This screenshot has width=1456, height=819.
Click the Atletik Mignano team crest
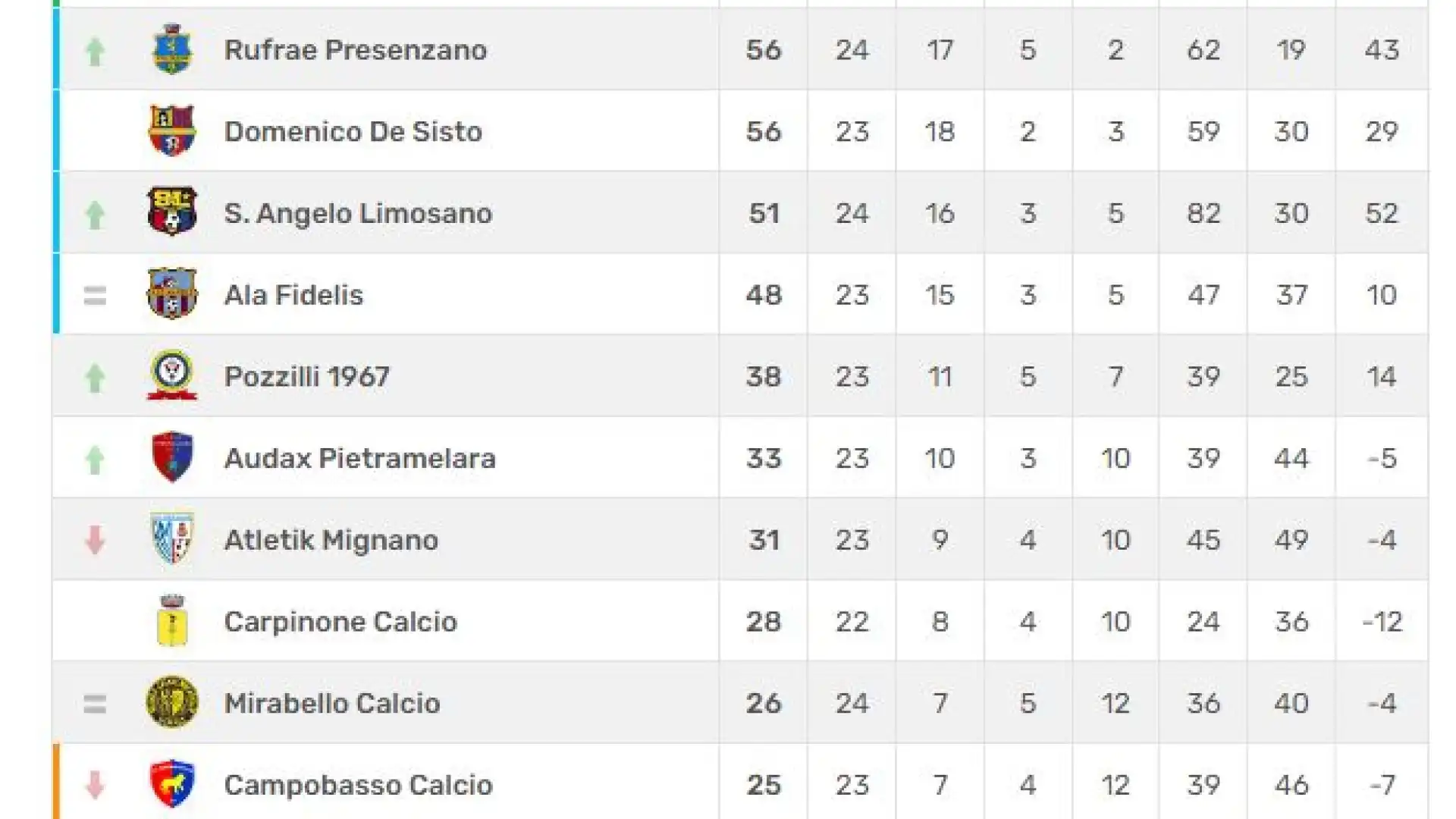tap(172, 538)
